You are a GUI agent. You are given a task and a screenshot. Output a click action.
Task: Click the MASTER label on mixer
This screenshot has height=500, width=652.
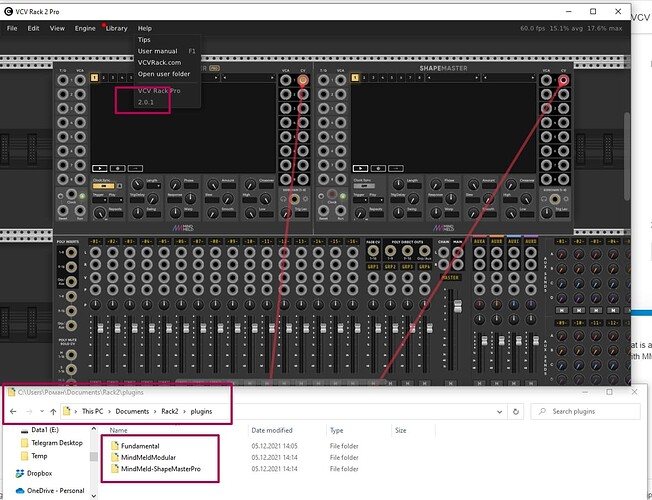pyautogui.click(x=450, y=277)
